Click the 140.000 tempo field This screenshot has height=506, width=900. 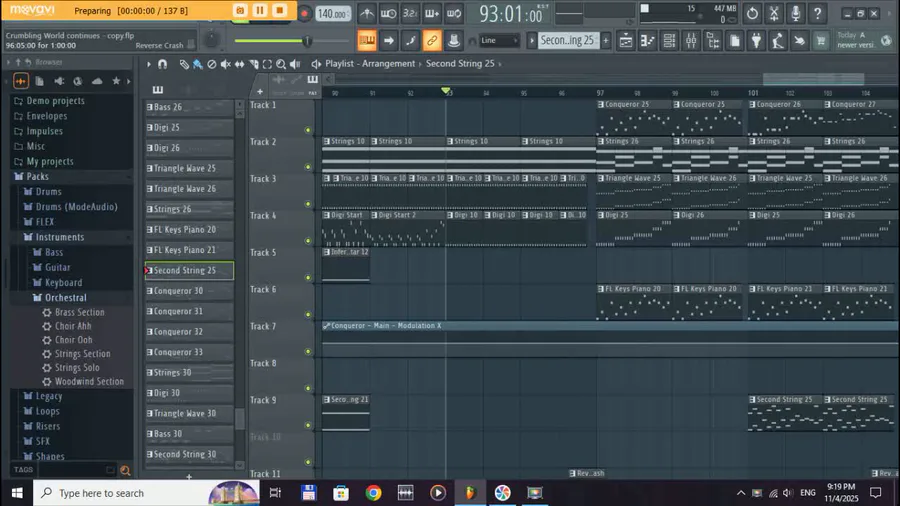tap(333, 14)
